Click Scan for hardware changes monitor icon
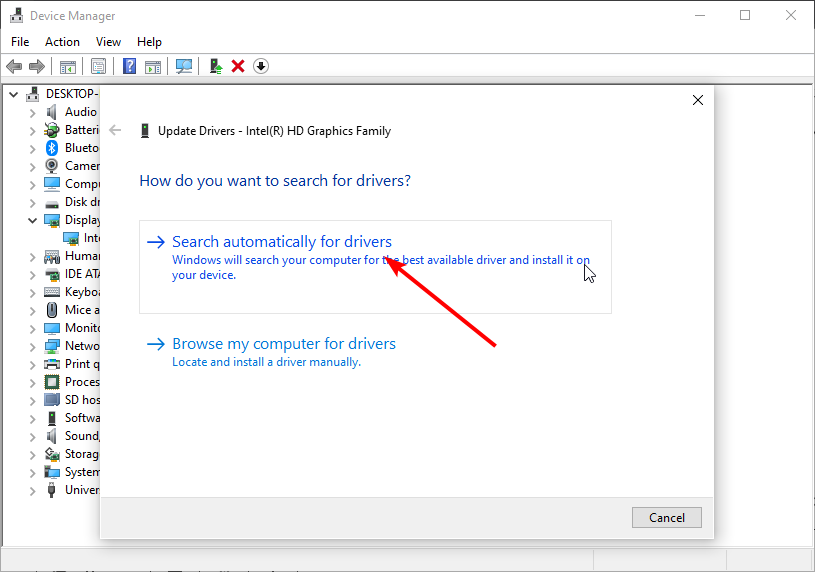815x572 pixels. coord(183,67)
